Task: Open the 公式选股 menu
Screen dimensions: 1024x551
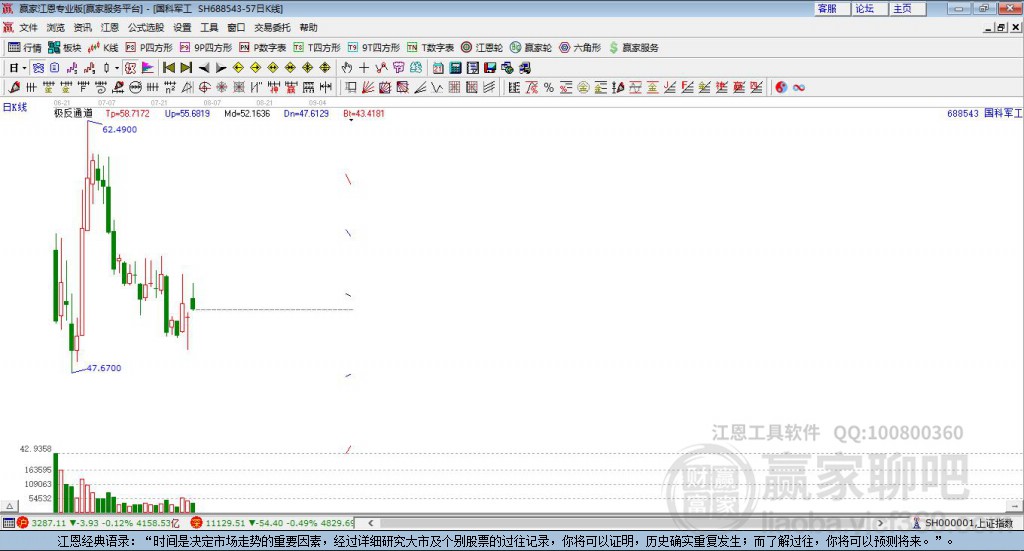Action: click(x=146, y=27)
